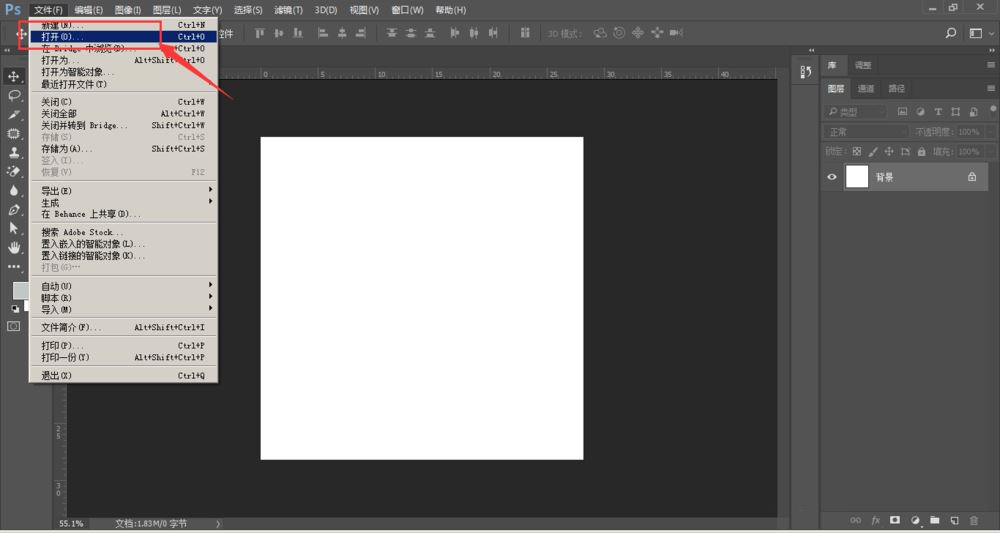Click the default colors black-white icon
This screenshot has width=1000, height=533.
[x=14, y=308]
